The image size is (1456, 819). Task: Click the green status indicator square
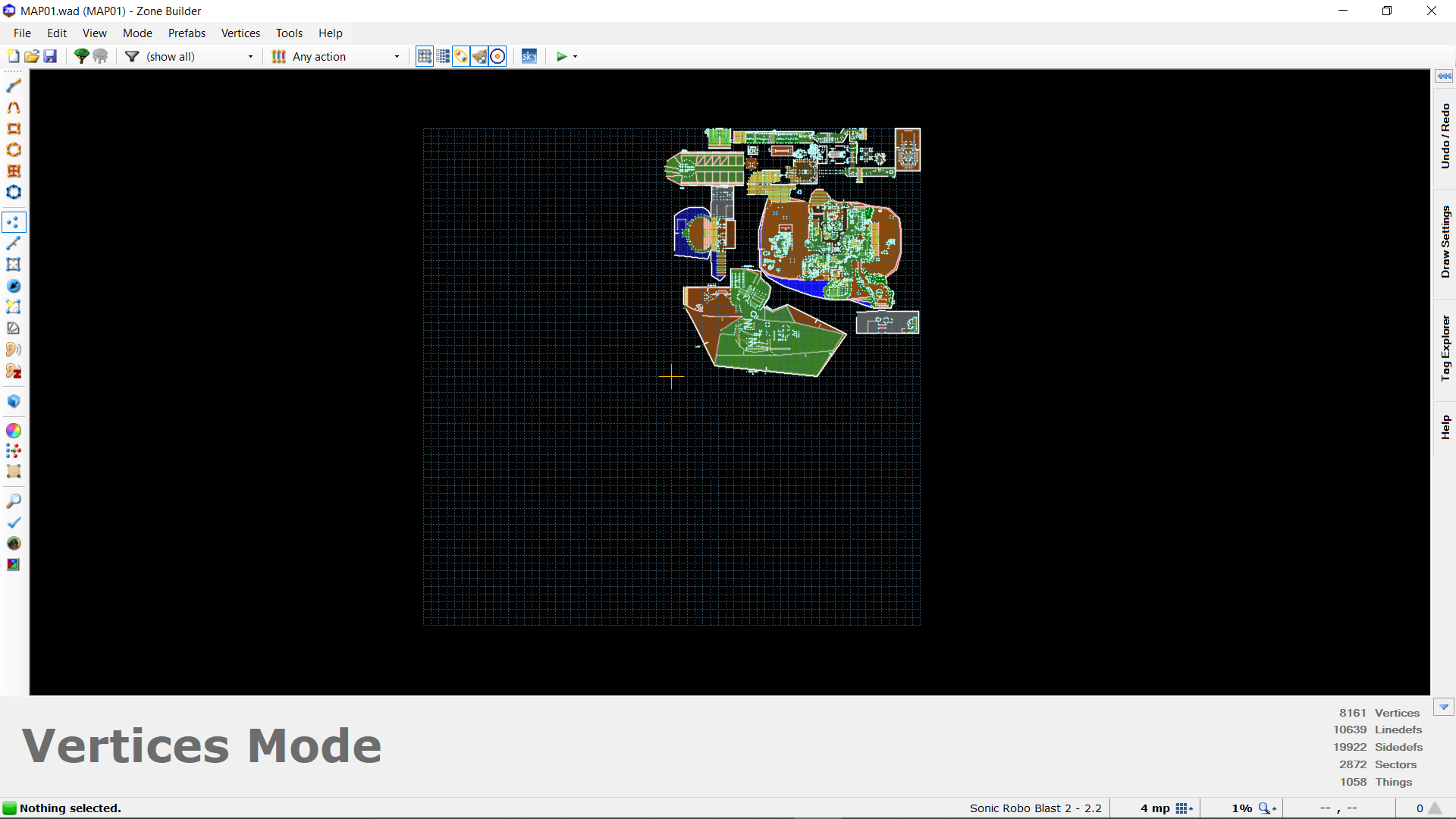pyautogui.click(x=9, y=808)
